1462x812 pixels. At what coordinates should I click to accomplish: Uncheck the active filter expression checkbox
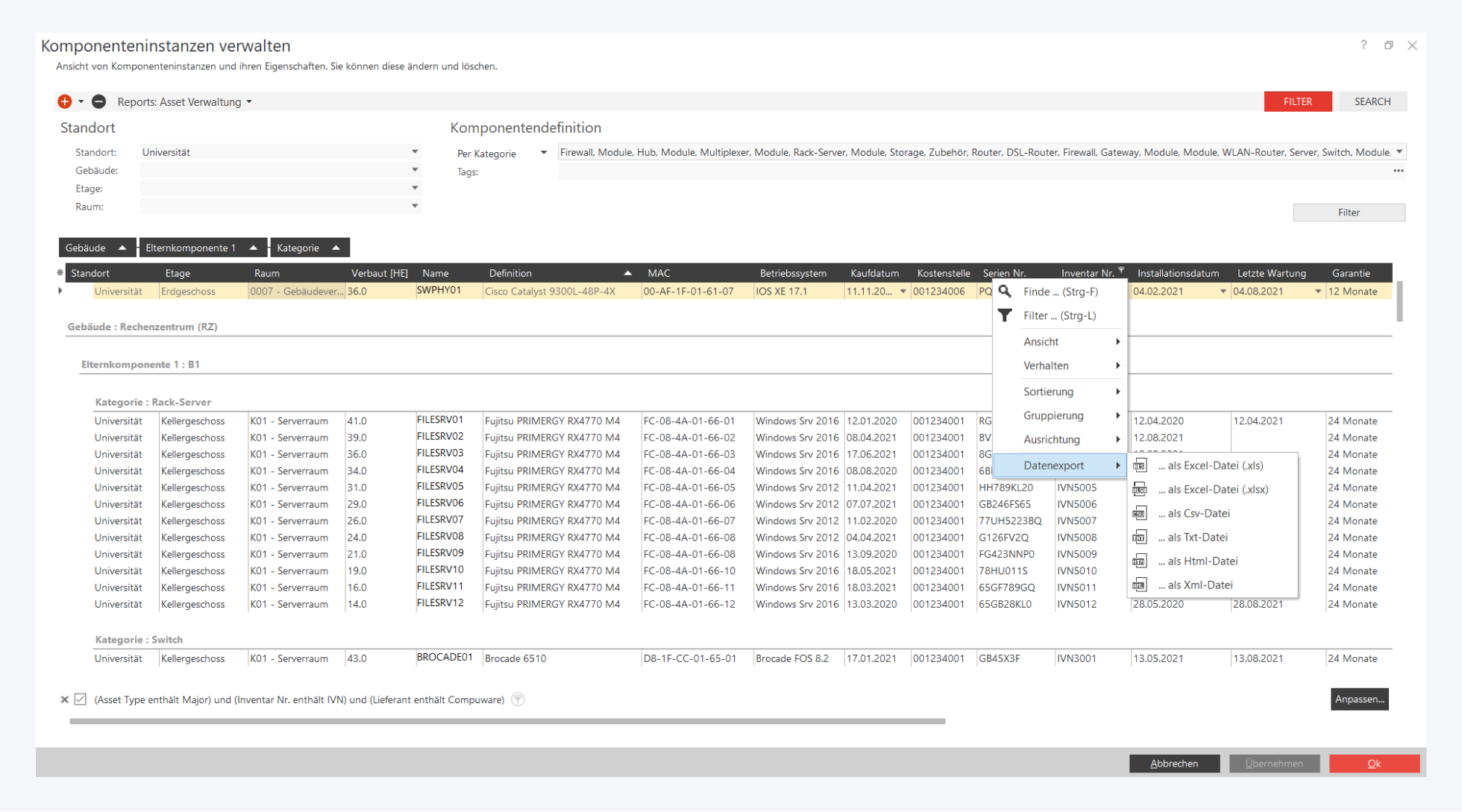(x=81, y=699)
